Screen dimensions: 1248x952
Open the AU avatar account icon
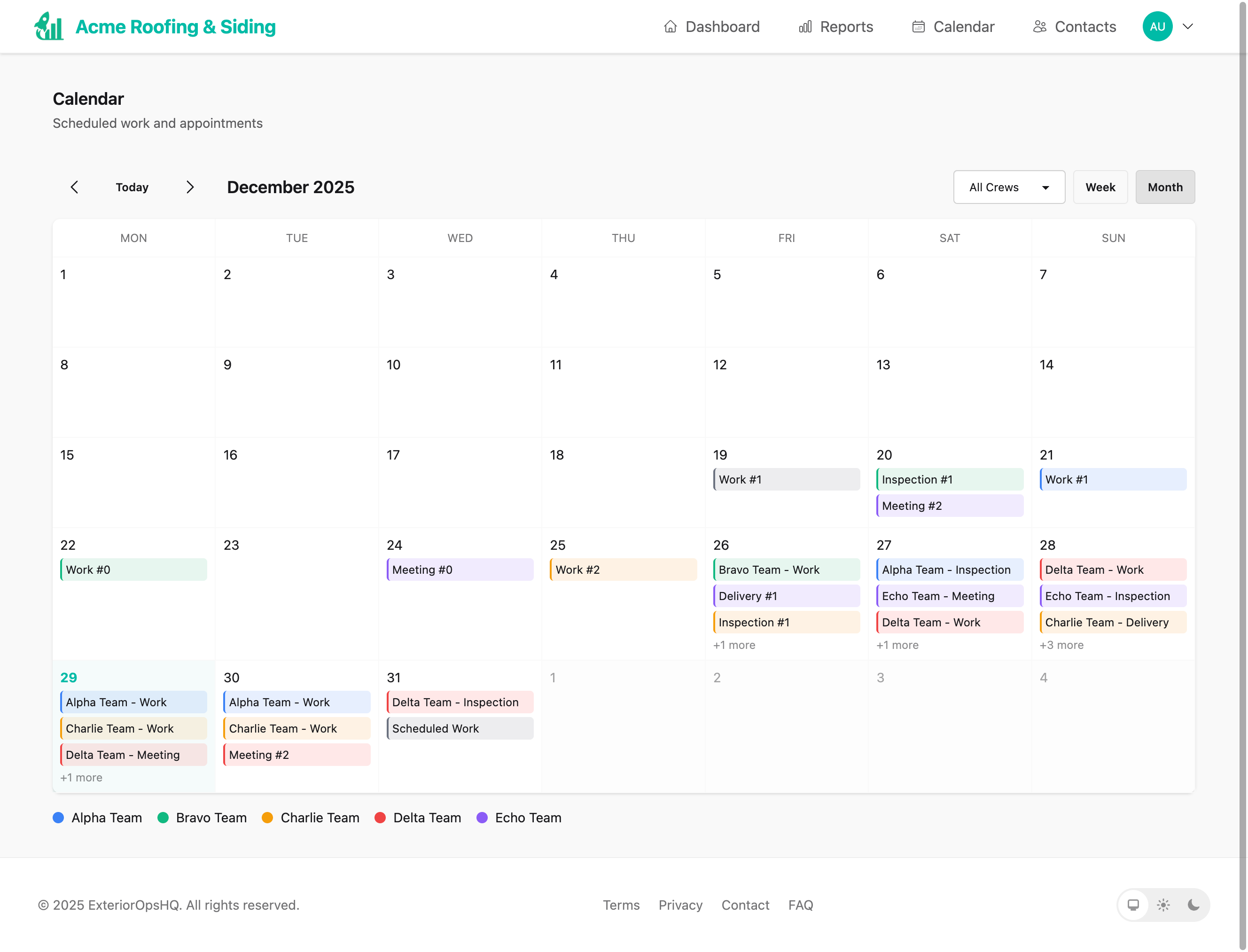(x=1157, y=26)
